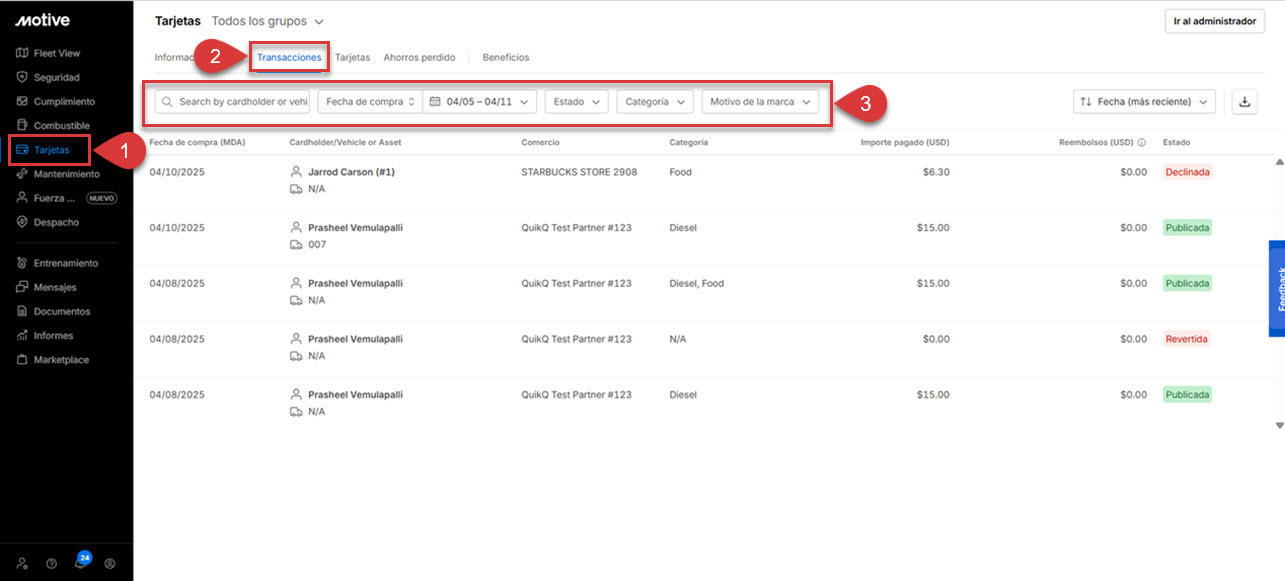Open the blue Feedback side tab
1285x581 pixels.
(1277, 288)
